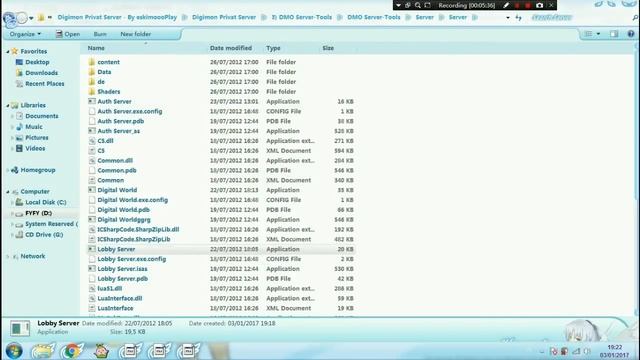Open the recording toolbar dropdown arrow
Screen dimensions: 640x360
coord(398,5)
